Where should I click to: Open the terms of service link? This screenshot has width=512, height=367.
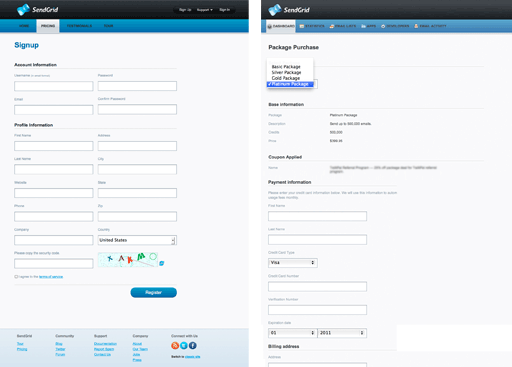51,277
